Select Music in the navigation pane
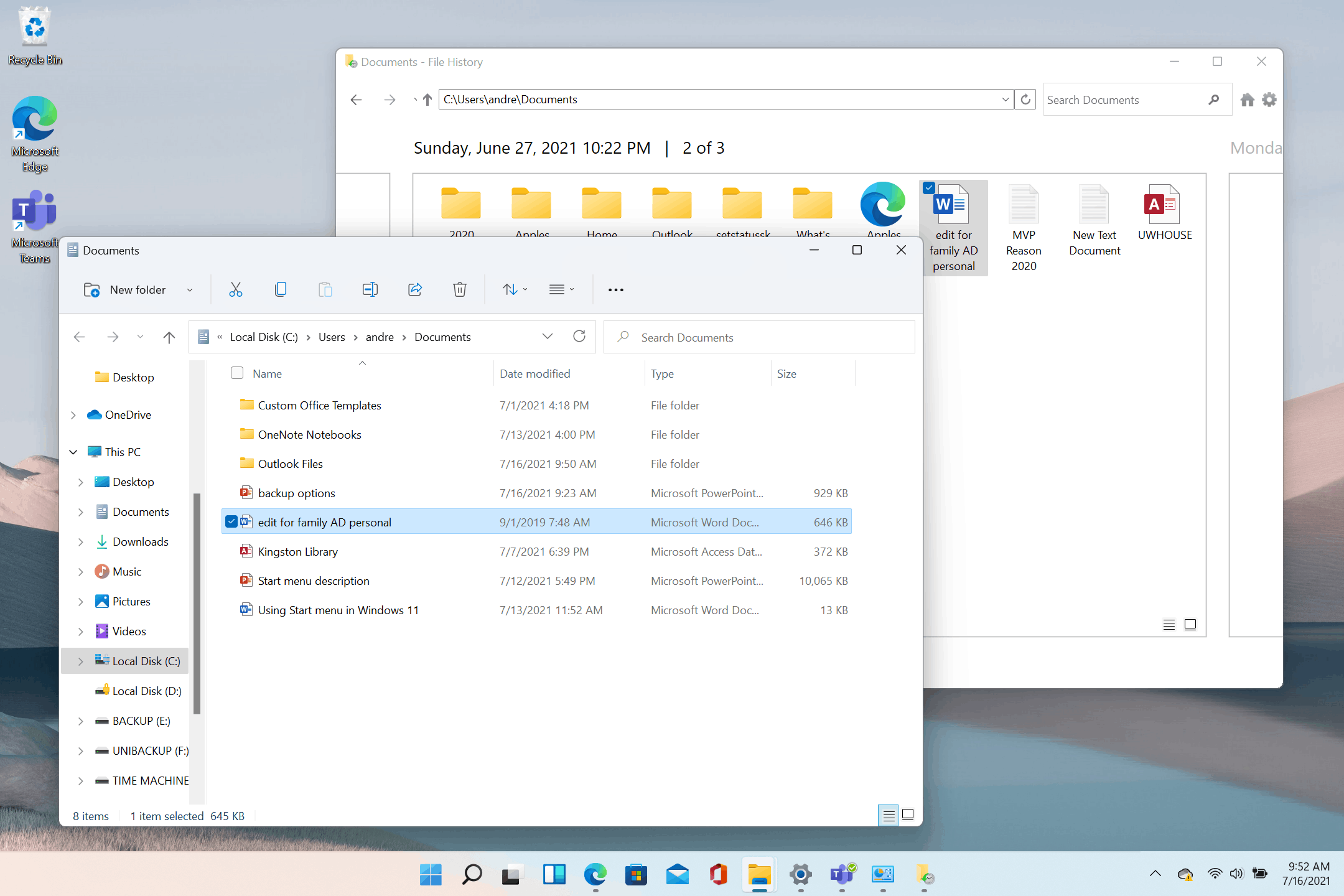Screen dimensions: 1344x896 [127, 571]
